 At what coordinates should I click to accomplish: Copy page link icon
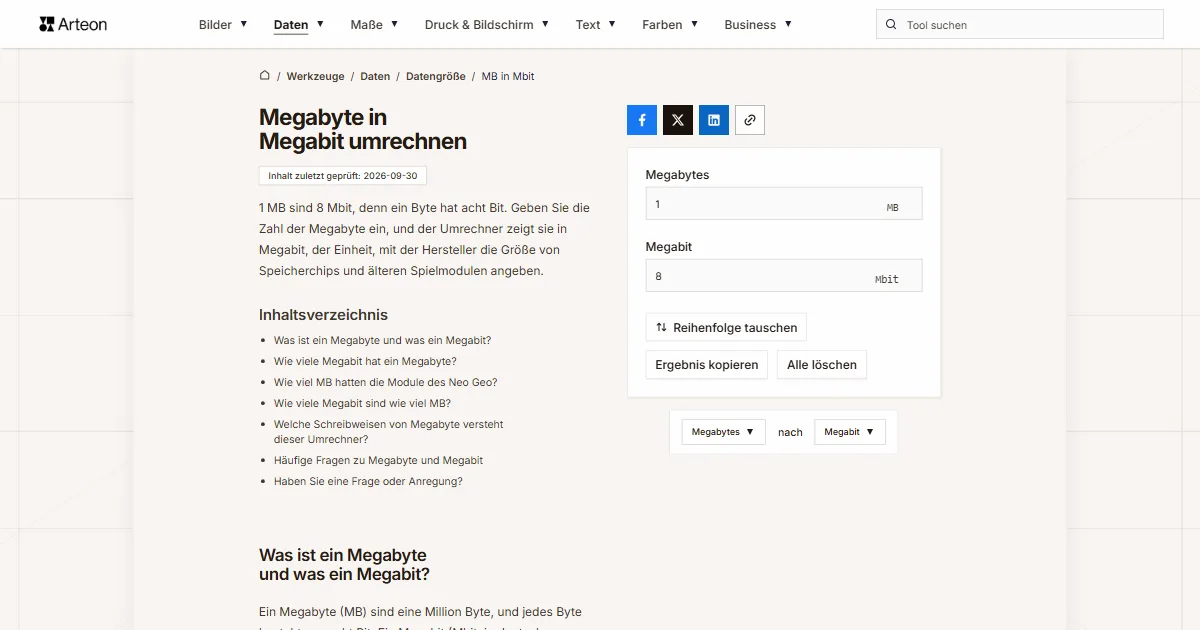point(750,120)
